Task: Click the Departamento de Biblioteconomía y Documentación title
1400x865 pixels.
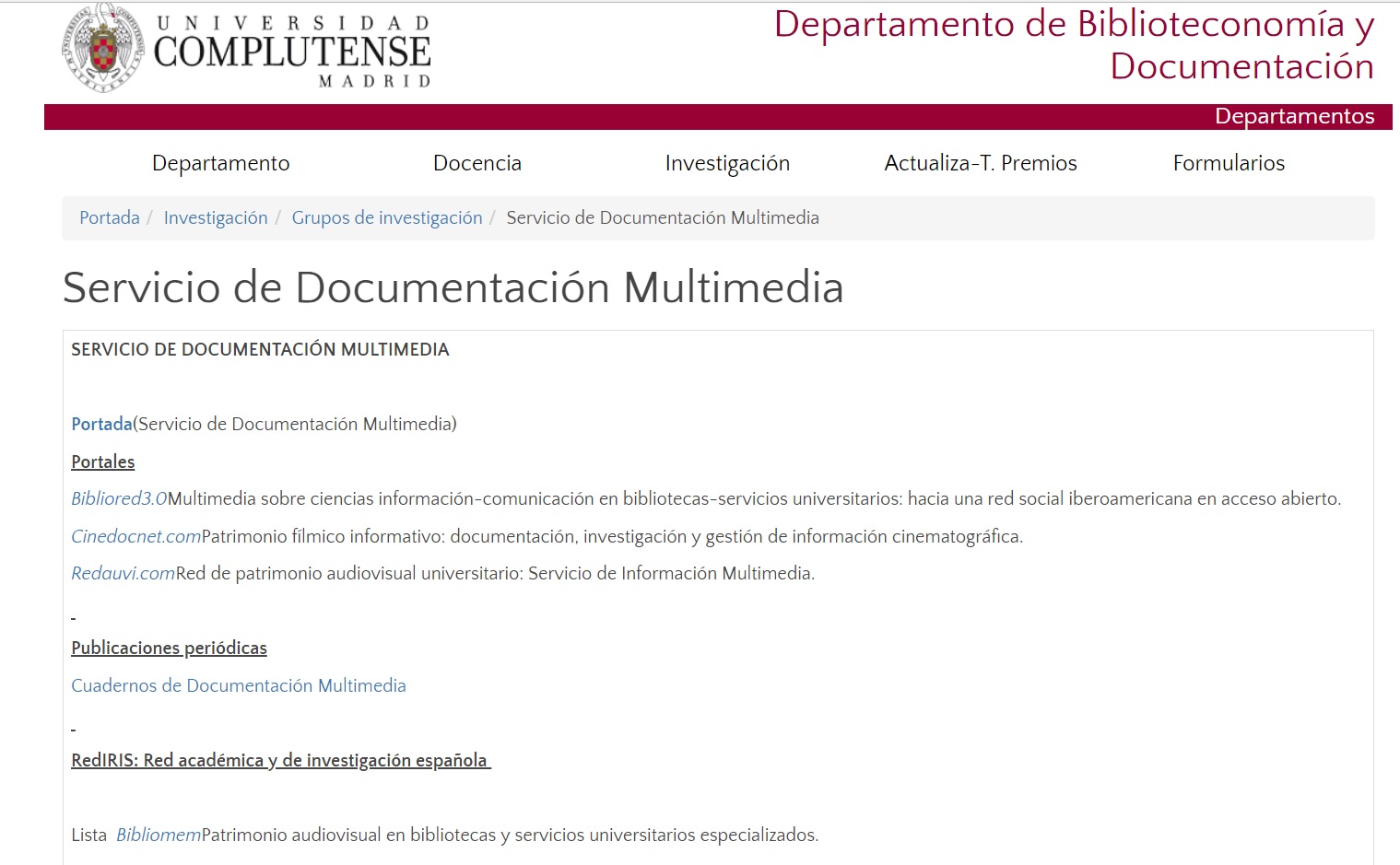Action: tap(1074, 45)
